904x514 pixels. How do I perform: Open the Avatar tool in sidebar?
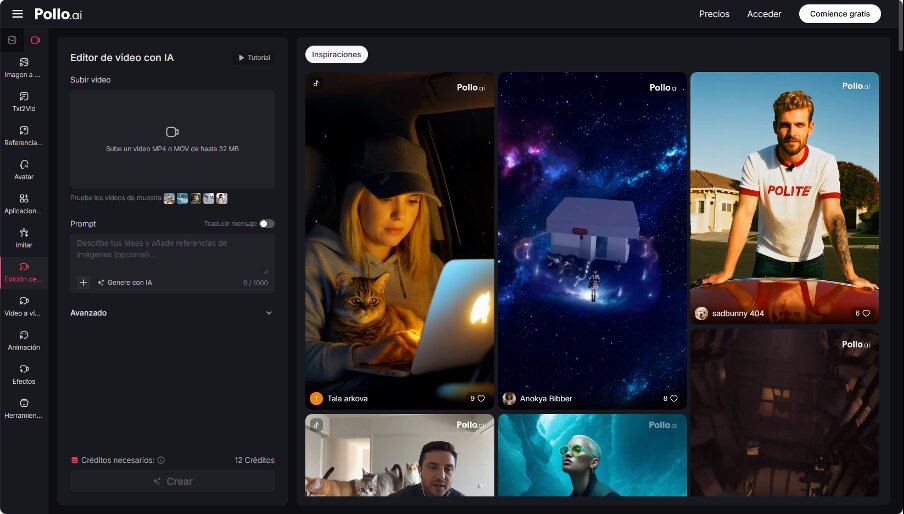click(x=24, y=169)
